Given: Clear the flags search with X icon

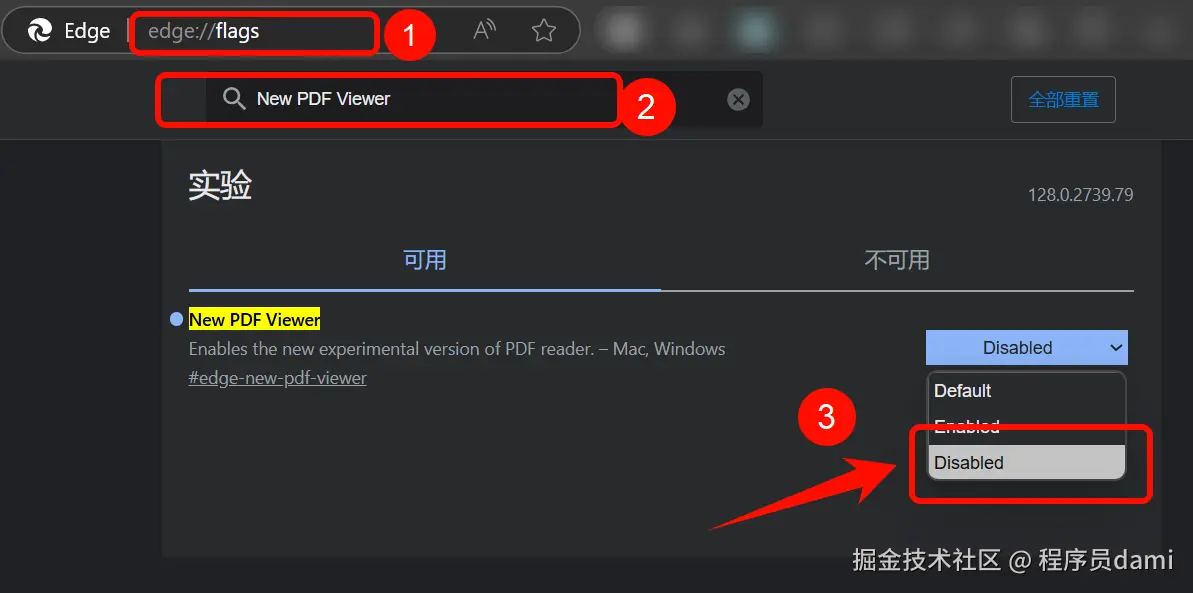Looking at the screenshot, I should tap(738, 100).
